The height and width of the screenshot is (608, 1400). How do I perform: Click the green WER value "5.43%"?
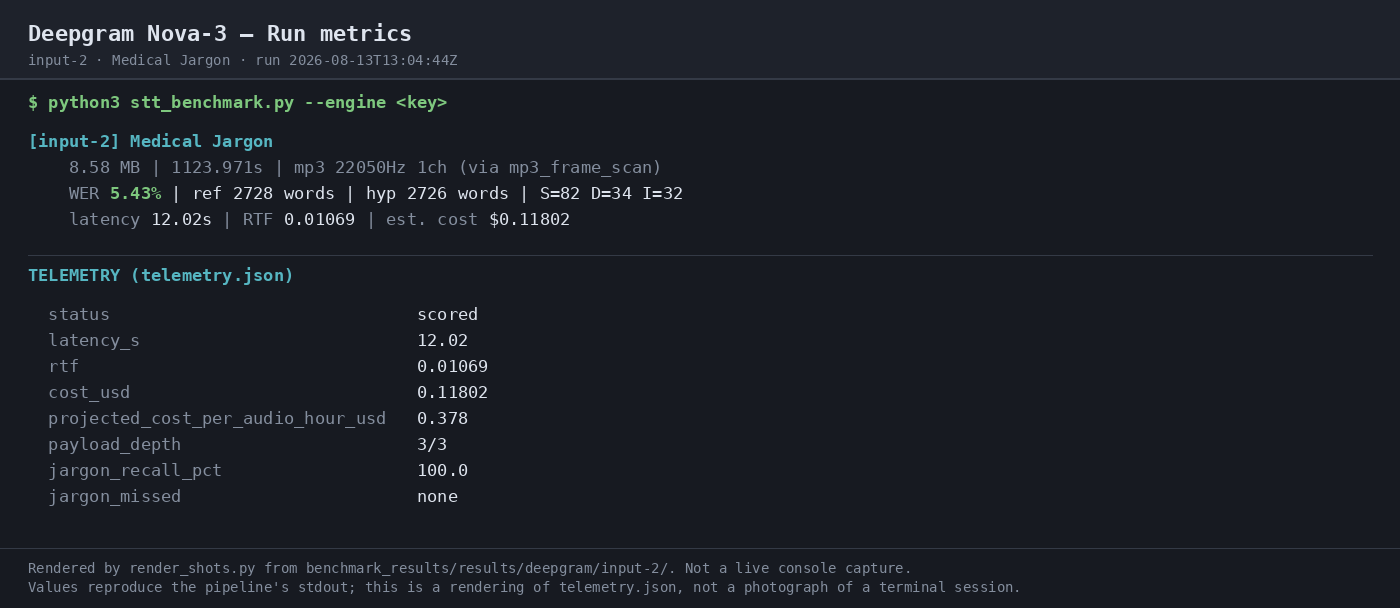tap(135, 194)
